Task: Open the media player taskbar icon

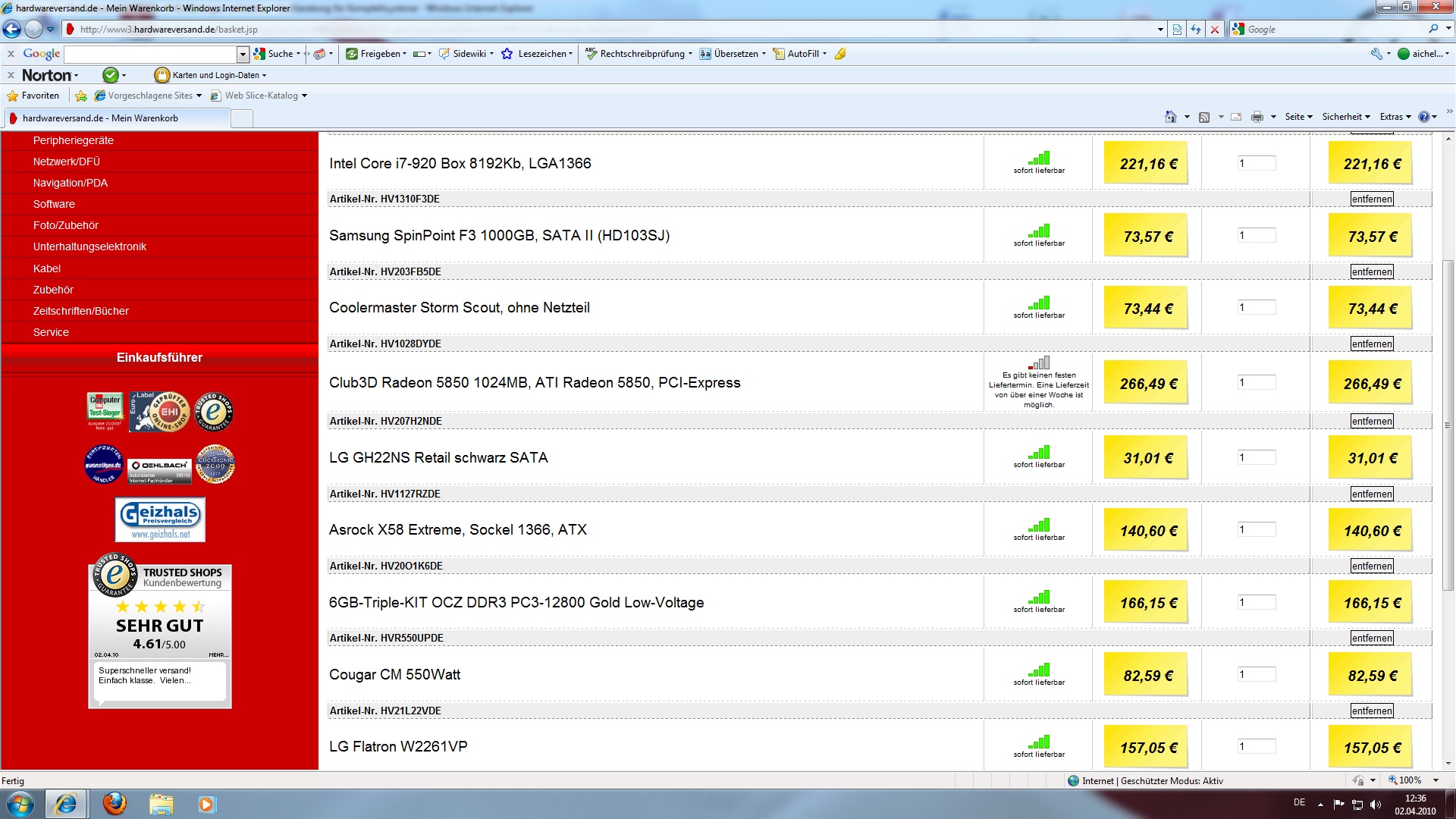Action: click(206, 803)
